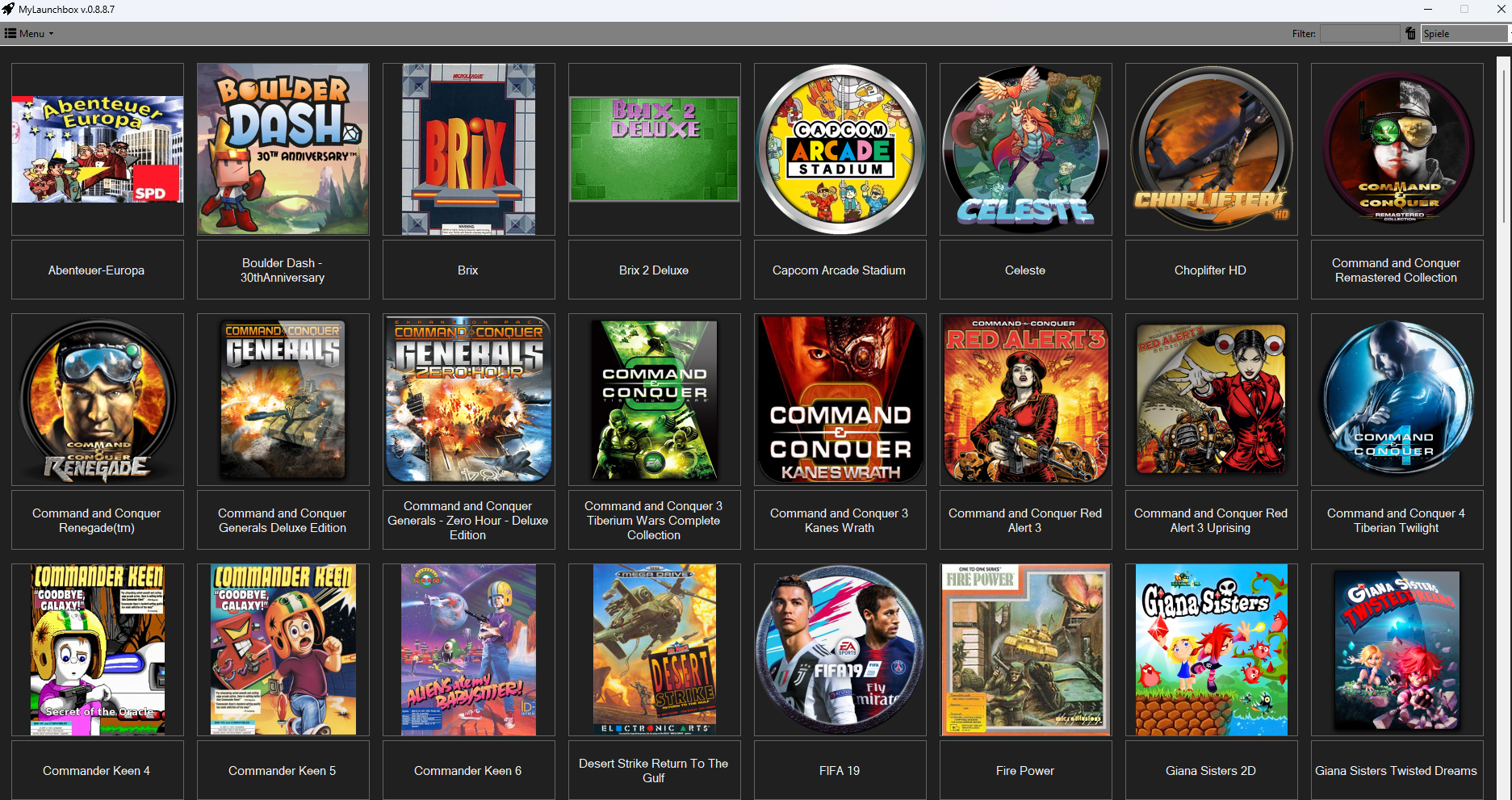Click the "Command and Conquer Renegade(tm)" title text
1512x800 pixels.
click(97, 521)
